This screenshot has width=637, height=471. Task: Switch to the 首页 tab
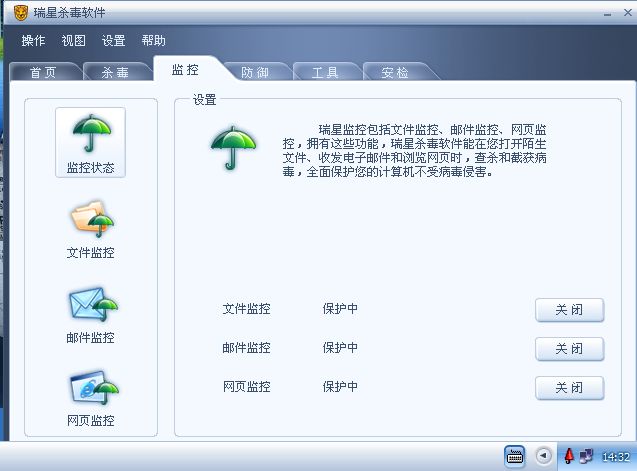[x=45, y=72]
